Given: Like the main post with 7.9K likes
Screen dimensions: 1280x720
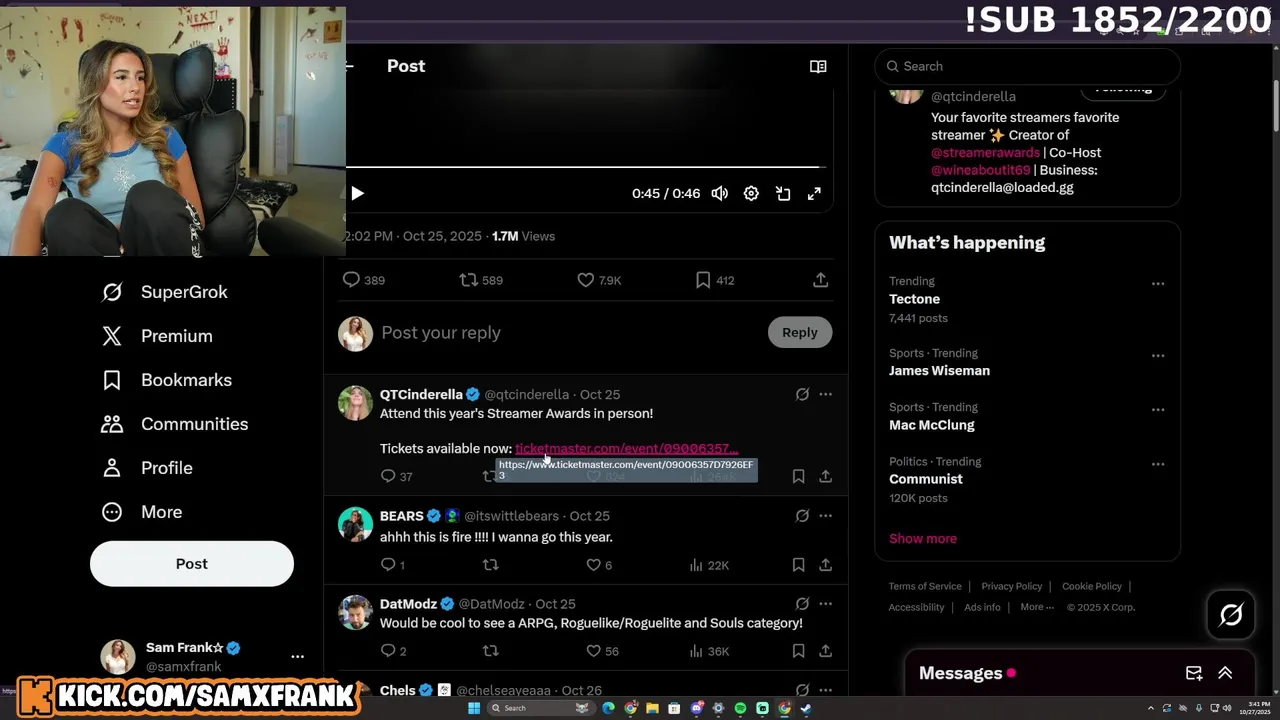Looking at the screenshot, I should (599, 280).
